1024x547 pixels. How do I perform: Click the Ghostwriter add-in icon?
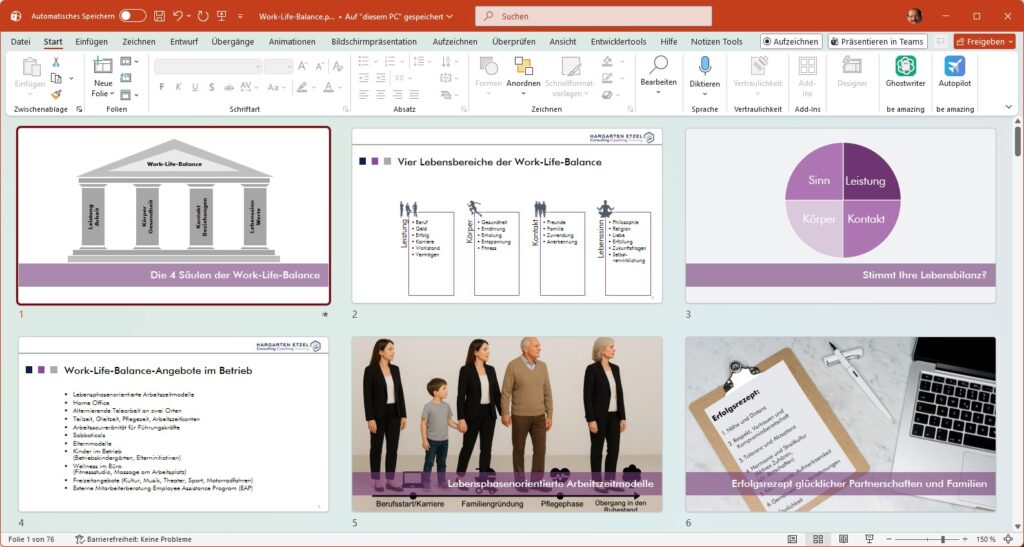[x=905, y=66]
